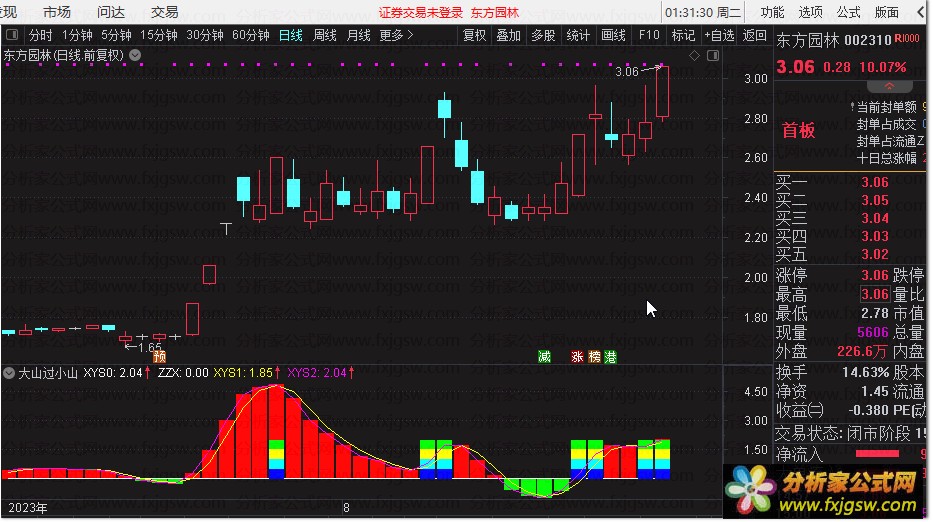933x522 pixels.
Task: Click the 换手 value 14.63%
Action: tap(866, 373)
